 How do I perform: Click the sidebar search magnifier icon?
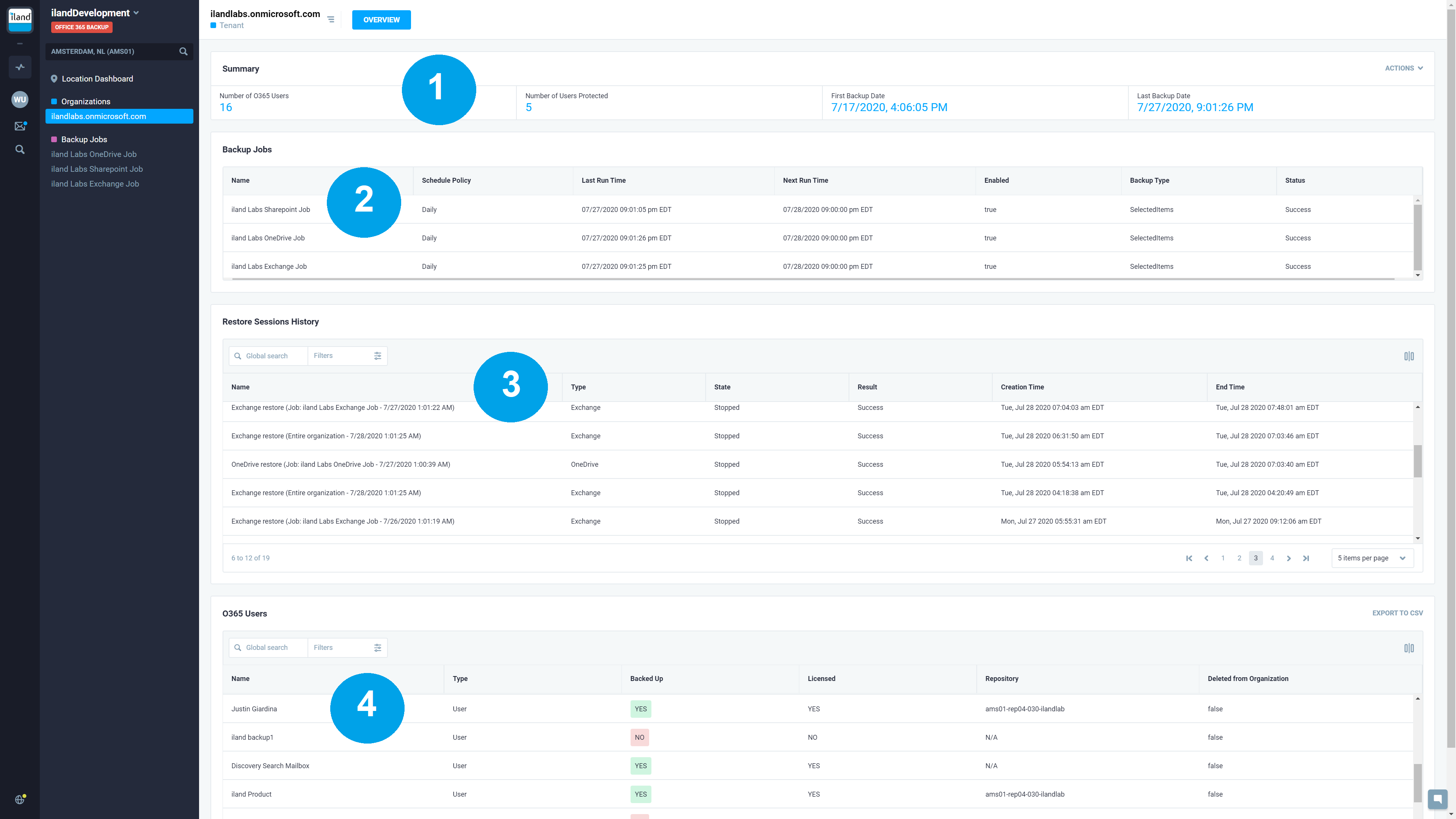pyautogui.click(x=20, y=150)
